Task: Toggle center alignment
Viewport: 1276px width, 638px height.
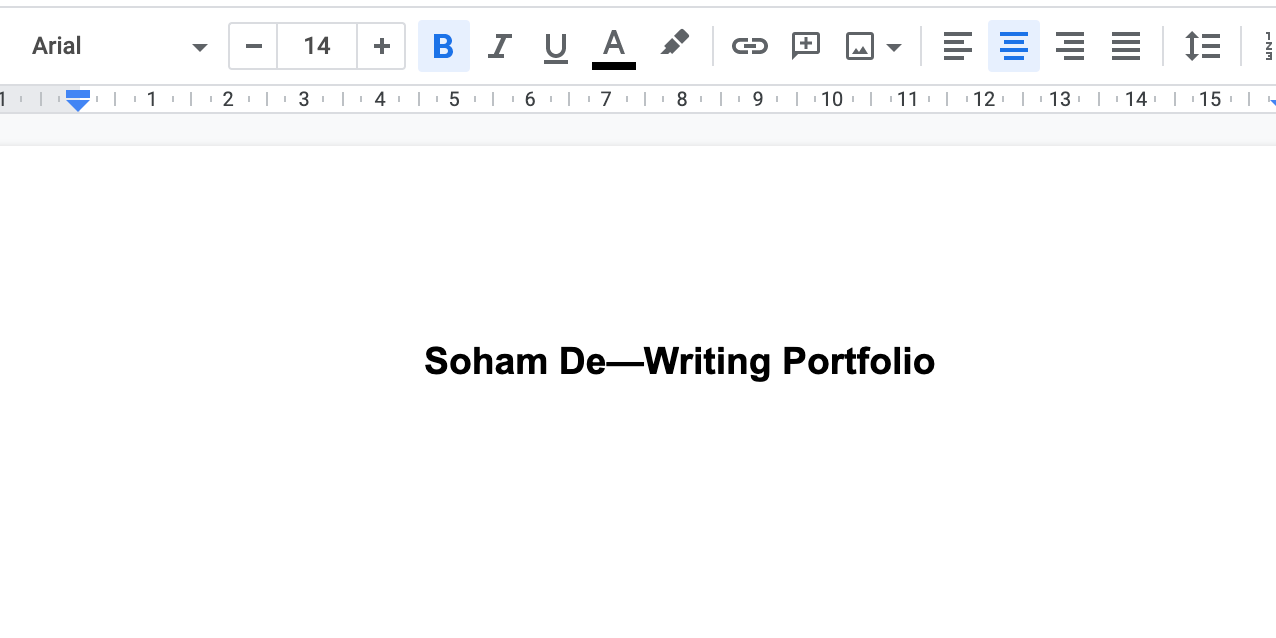Action: [1013, 46]
